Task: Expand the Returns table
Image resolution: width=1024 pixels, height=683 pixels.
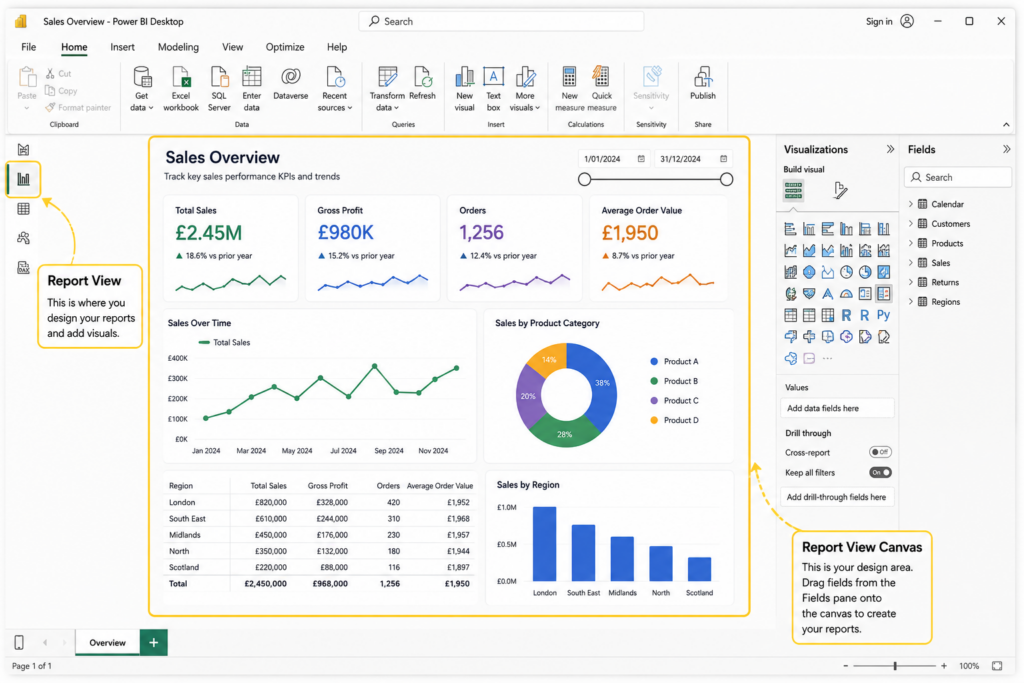Action: (911, 283)
